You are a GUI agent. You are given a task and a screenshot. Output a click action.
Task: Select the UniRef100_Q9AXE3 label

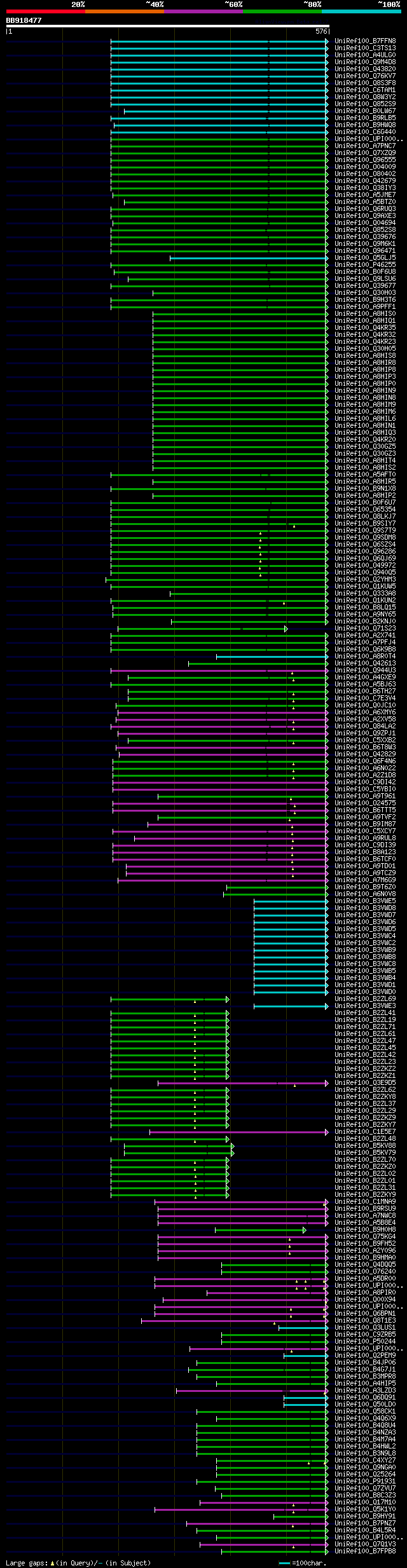(x=365, y=215)
